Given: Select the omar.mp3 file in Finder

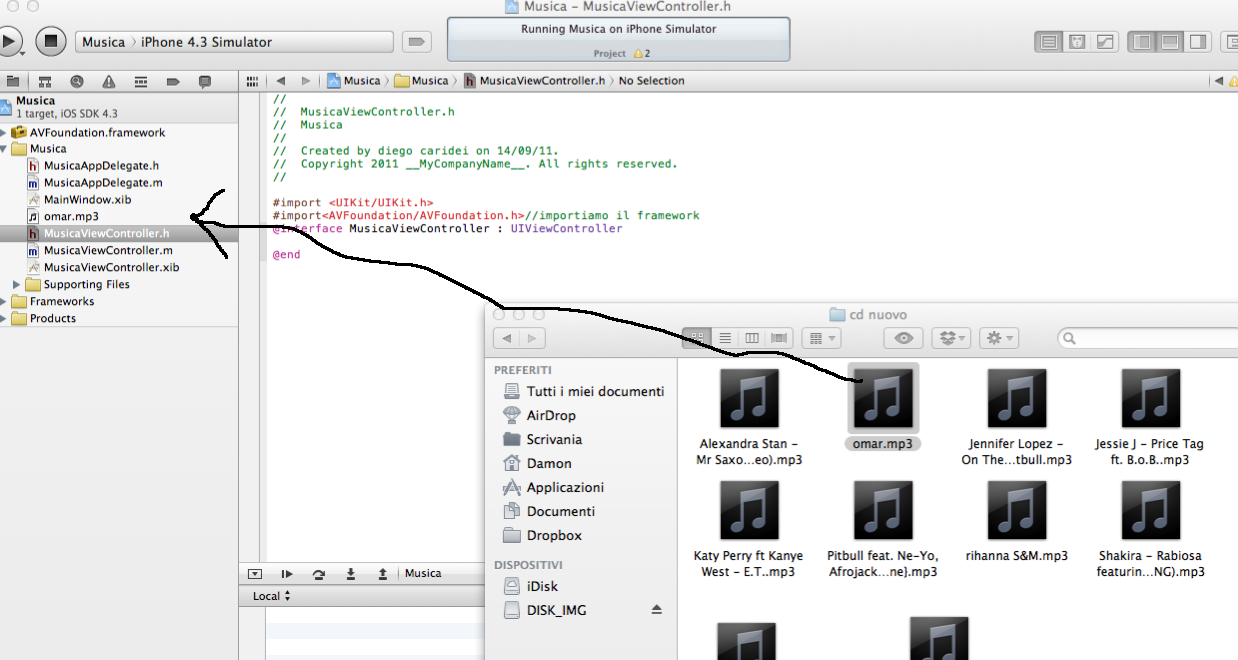Looking at the screenshot, I should tap(883, 408).
